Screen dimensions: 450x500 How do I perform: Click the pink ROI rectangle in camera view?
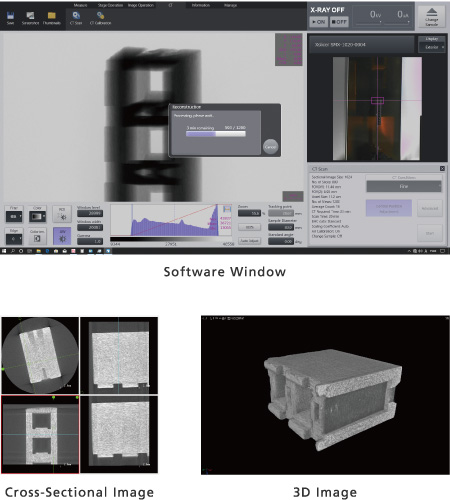click(x=377, y=100)
